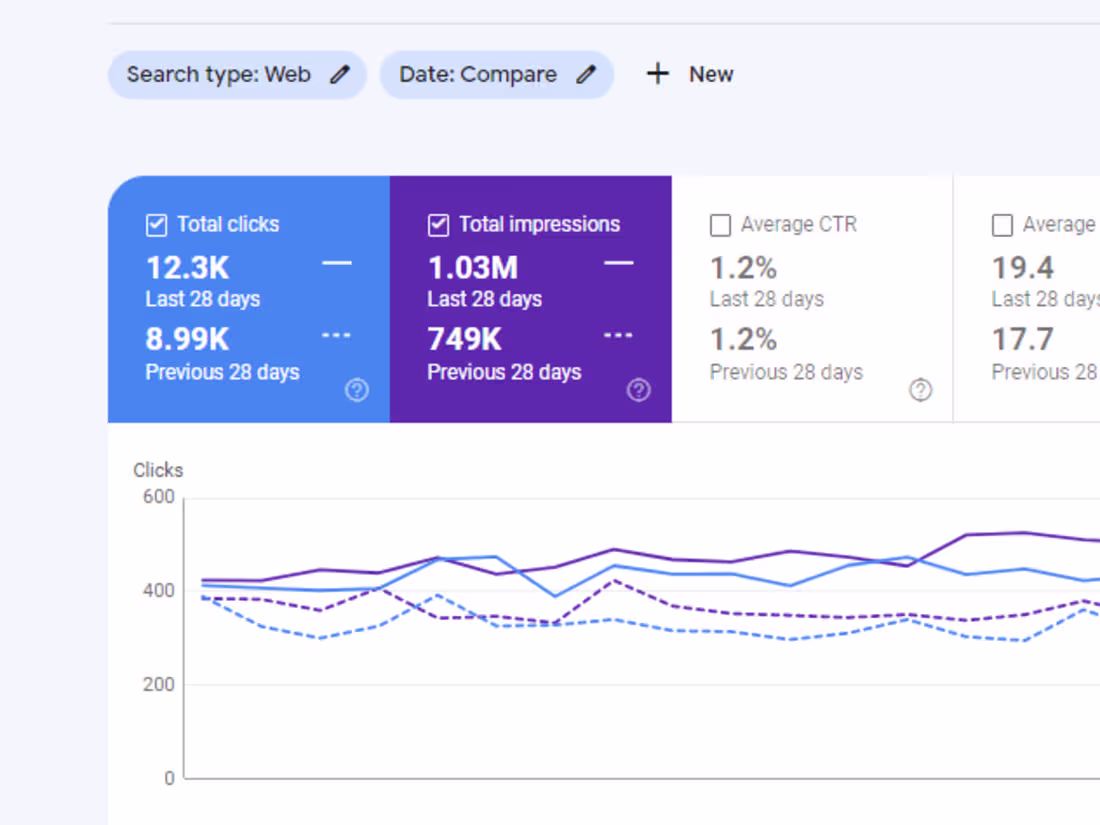Open the New filter menu
The width and height of the screenshot is (1100, 825).
point(689,73)
